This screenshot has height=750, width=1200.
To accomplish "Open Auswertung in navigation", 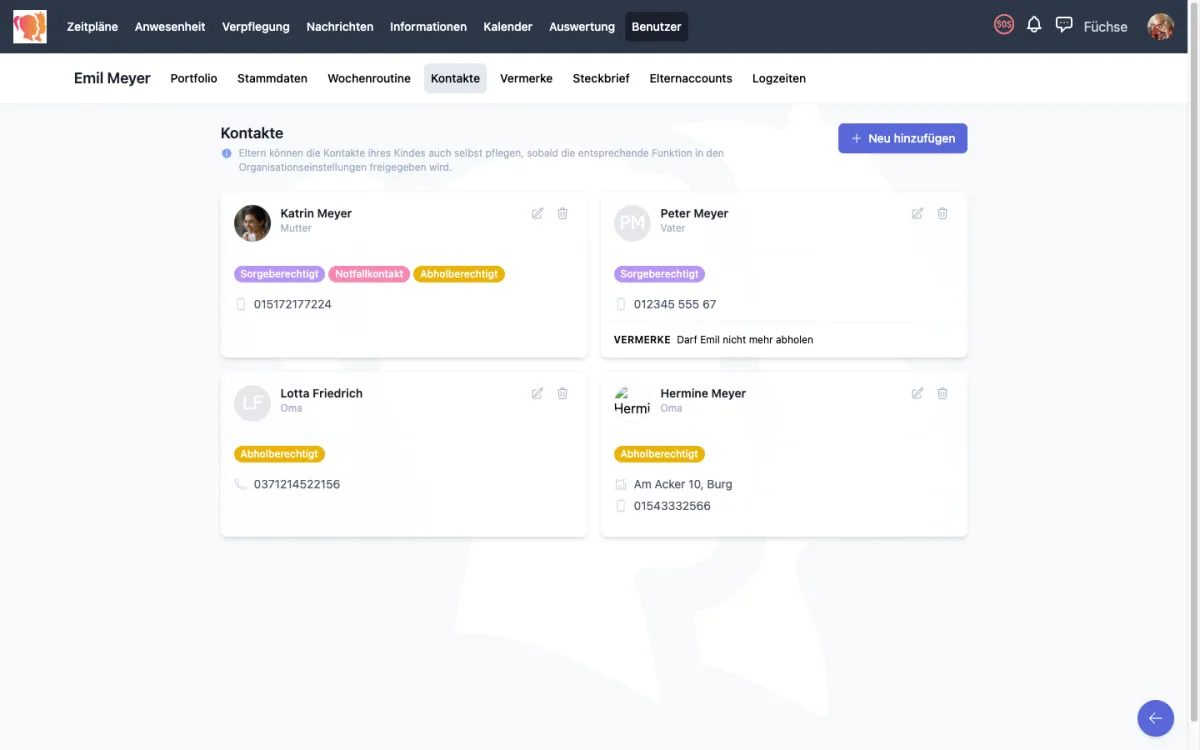I will 582,27.
